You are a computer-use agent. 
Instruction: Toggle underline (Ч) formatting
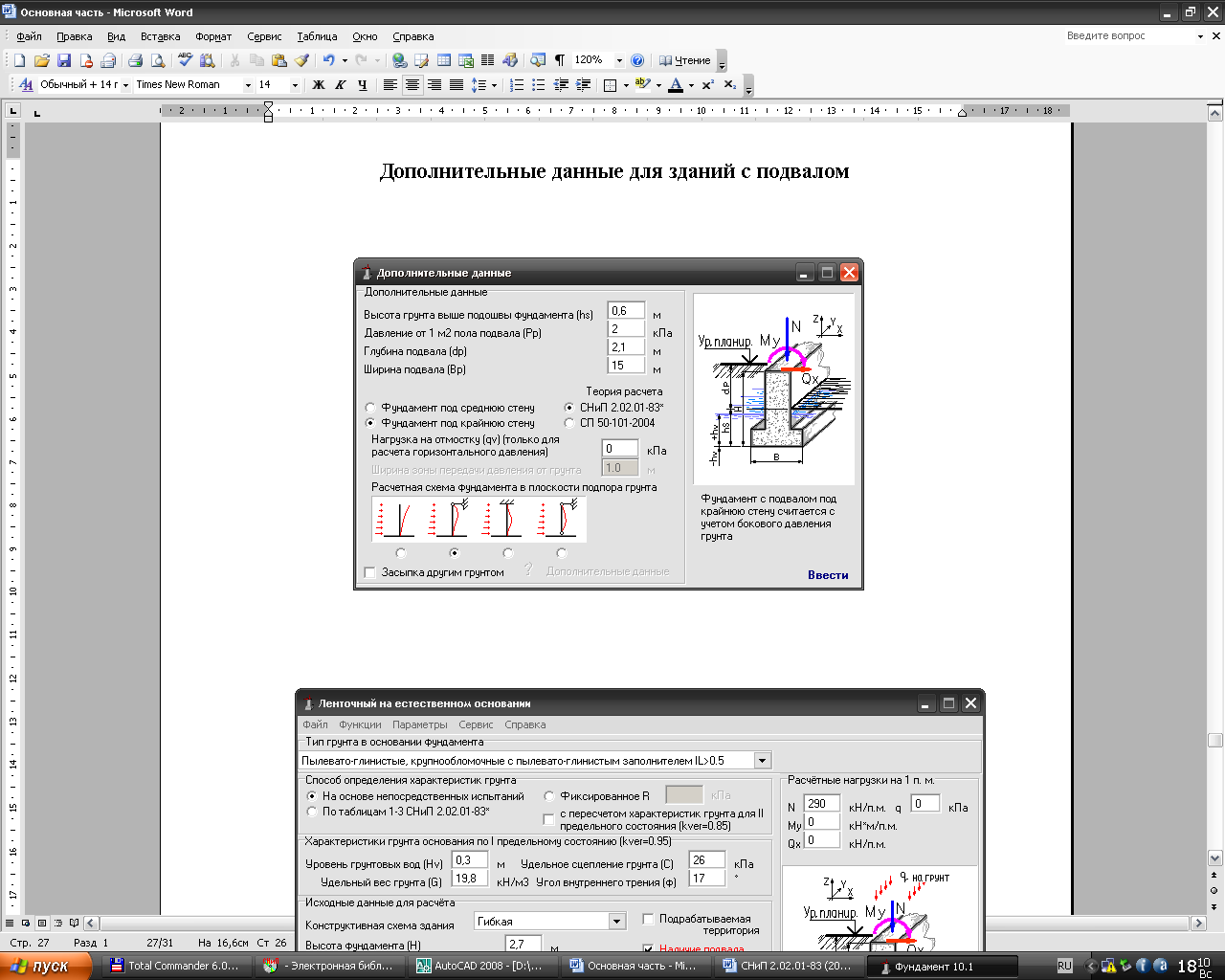click(x=362, y=84)
